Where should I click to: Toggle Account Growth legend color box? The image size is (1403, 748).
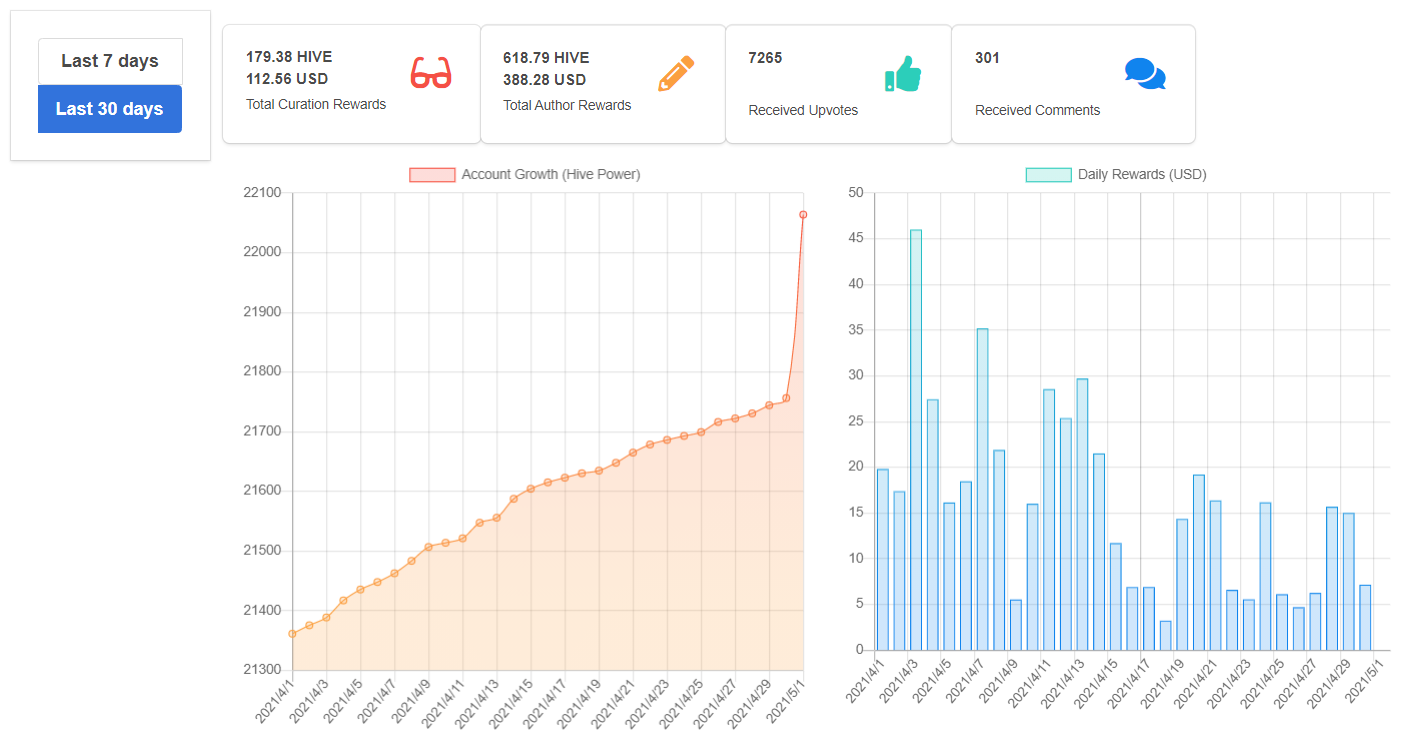(x=432, y=175)
